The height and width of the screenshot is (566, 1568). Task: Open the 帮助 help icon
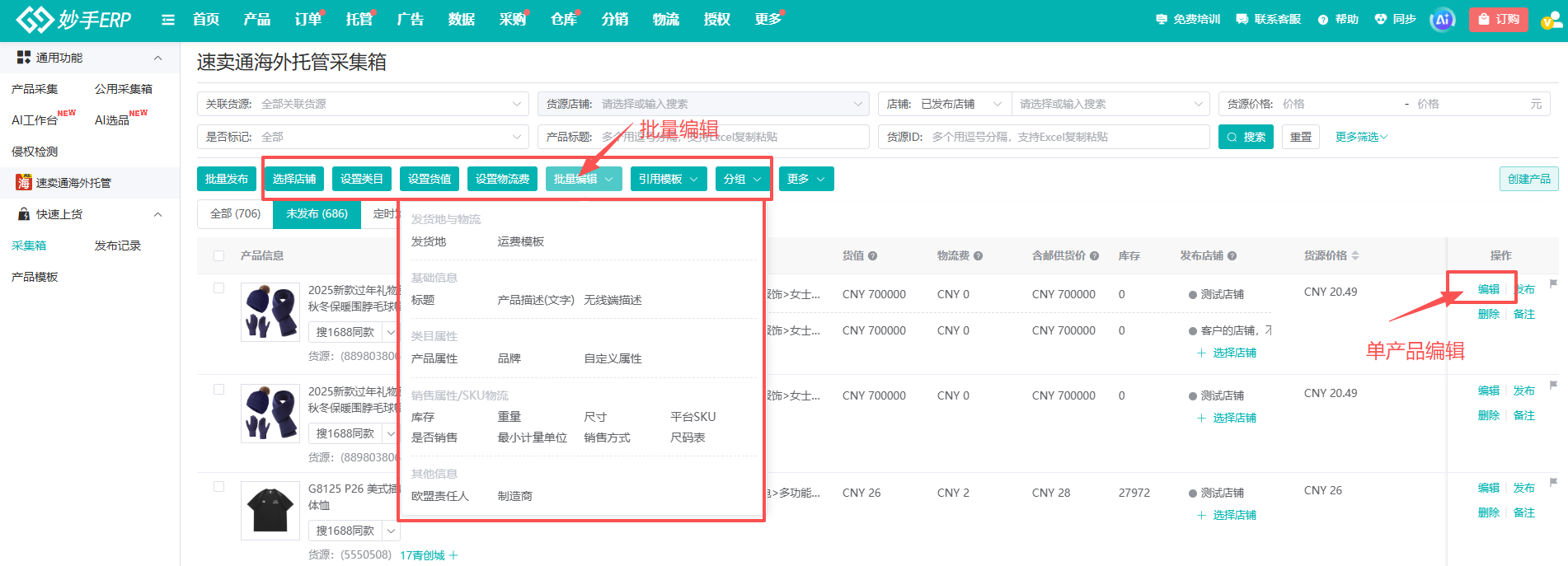click(1338, 19)
